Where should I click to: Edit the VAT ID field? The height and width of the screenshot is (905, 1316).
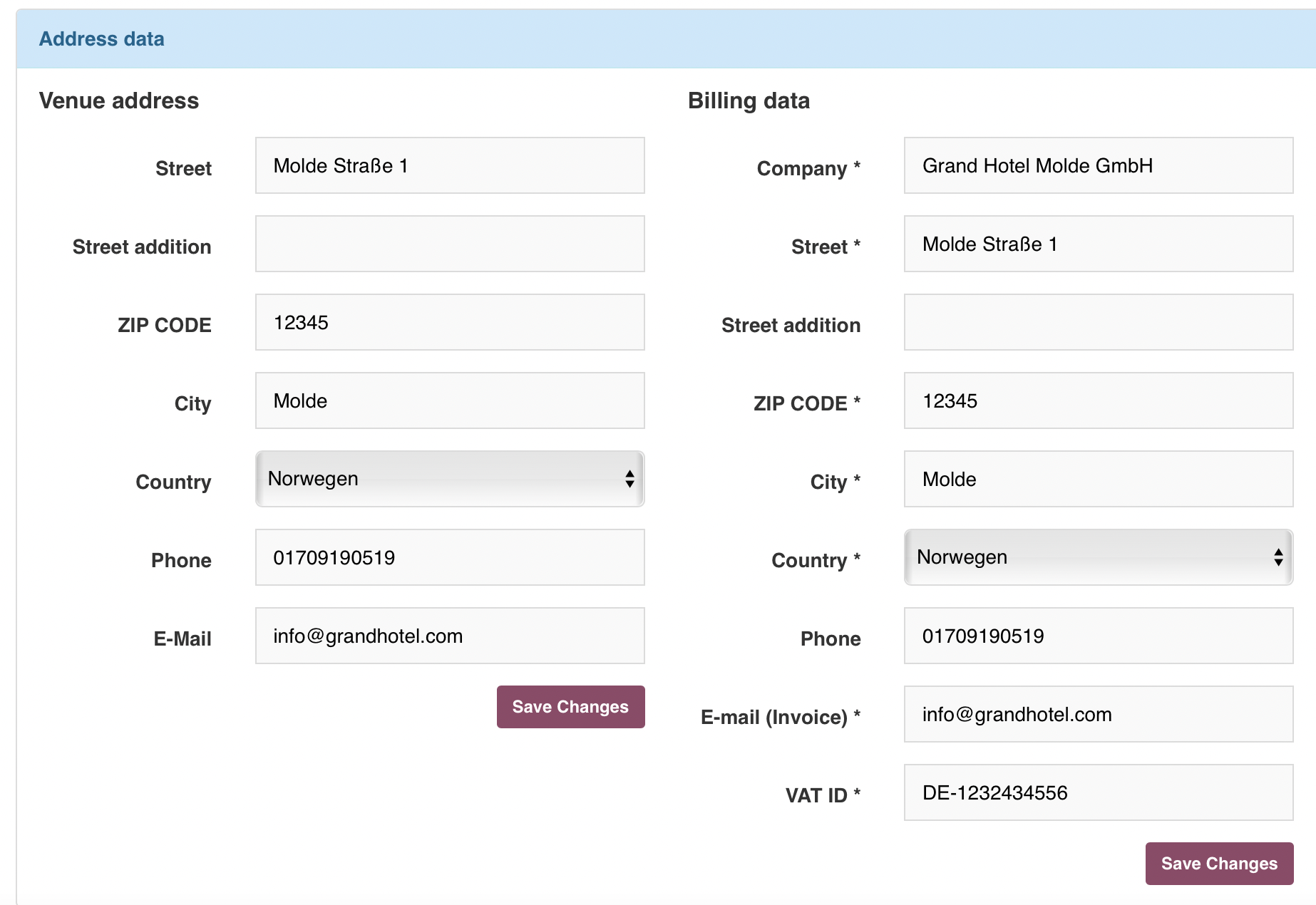pos(1098,792)
